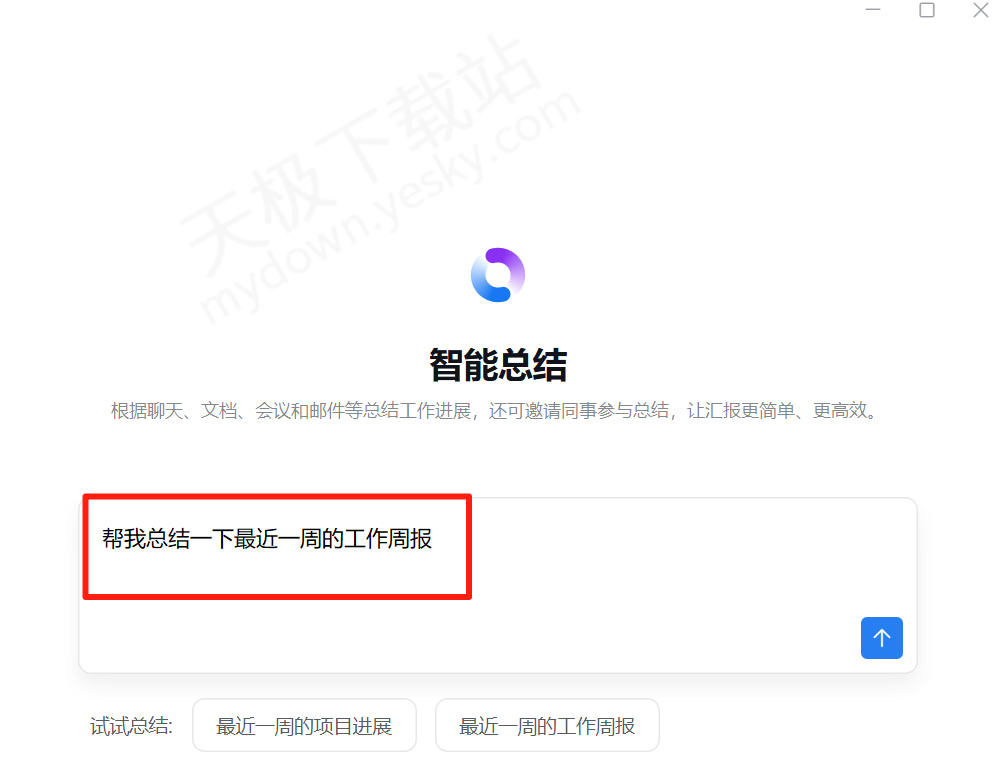
Task: Select suggestion 最近一周的项目进展
Action: (304, 725)
